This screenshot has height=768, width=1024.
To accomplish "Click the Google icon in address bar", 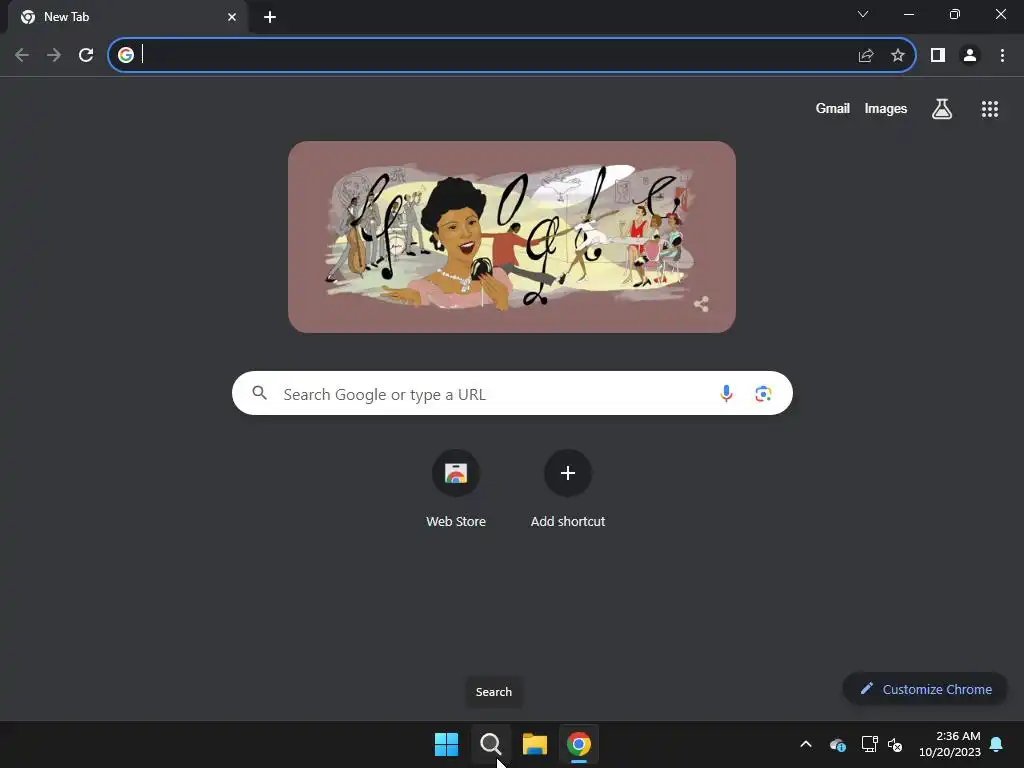I will pyautogui.click(x=126, y=55).
